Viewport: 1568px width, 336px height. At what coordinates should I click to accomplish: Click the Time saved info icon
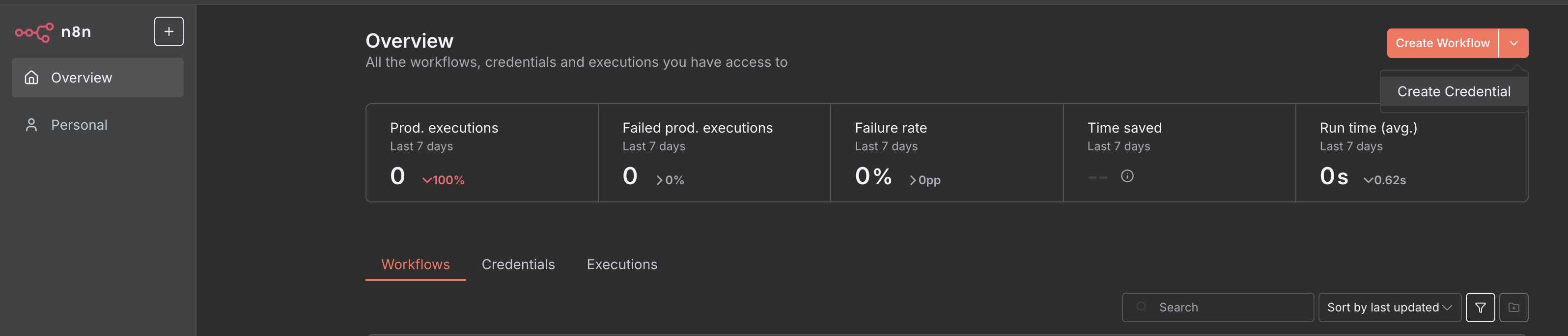(1127, 176)
